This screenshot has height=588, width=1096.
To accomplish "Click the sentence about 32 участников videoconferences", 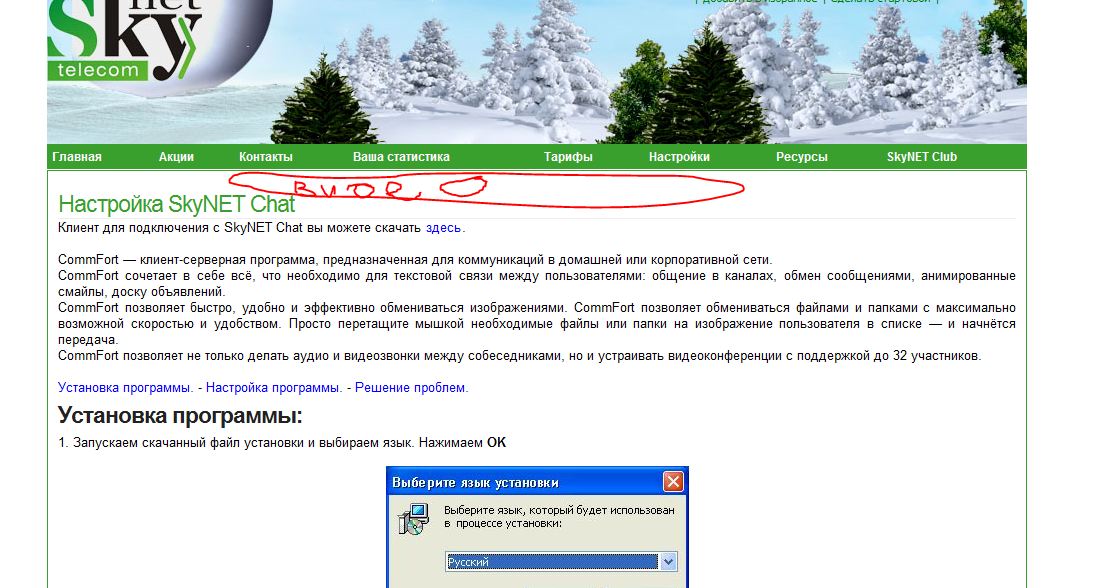I will [519, 356].
